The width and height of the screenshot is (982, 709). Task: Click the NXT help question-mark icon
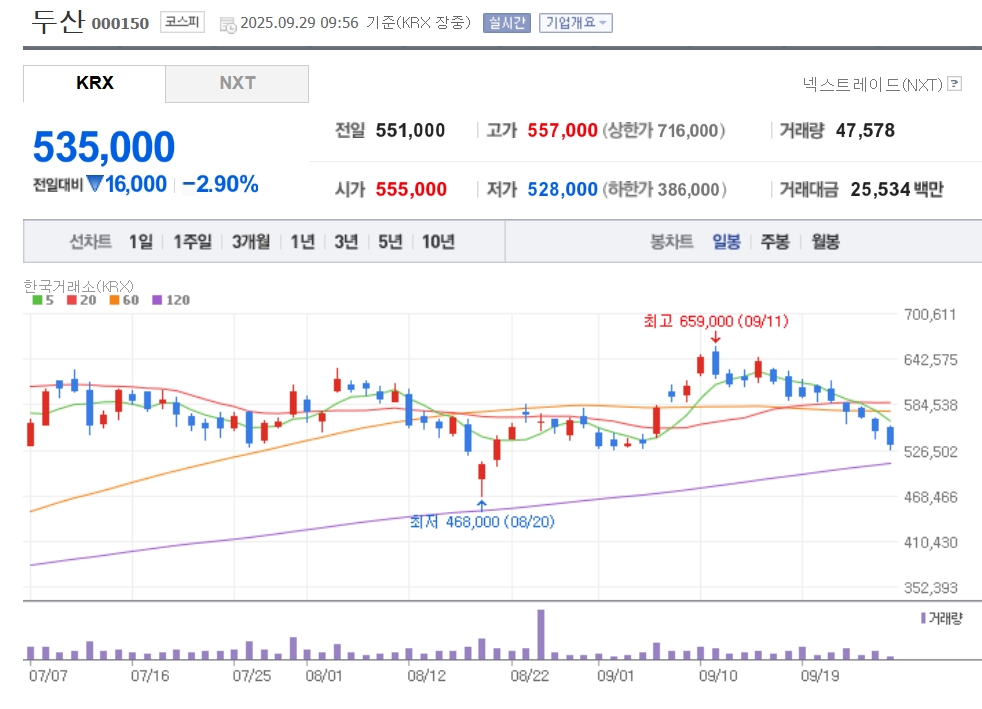tap(955, 84)
